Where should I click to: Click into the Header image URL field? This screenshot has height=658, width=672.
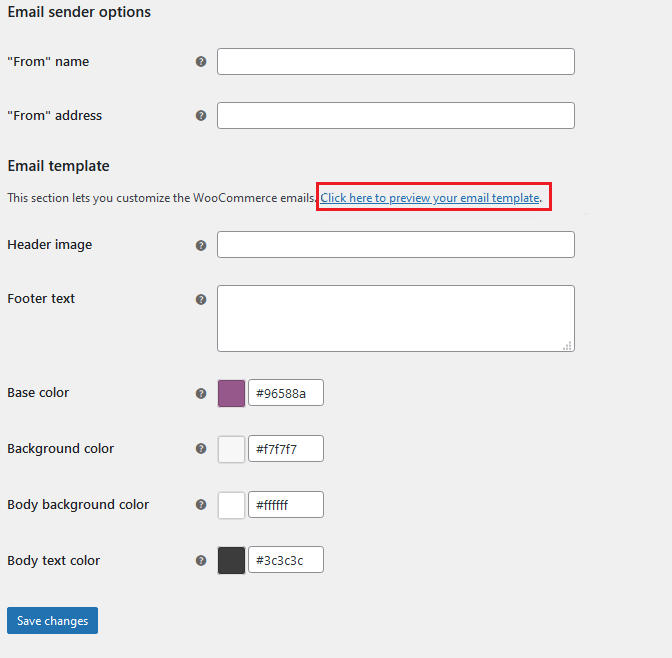(396, 244)
